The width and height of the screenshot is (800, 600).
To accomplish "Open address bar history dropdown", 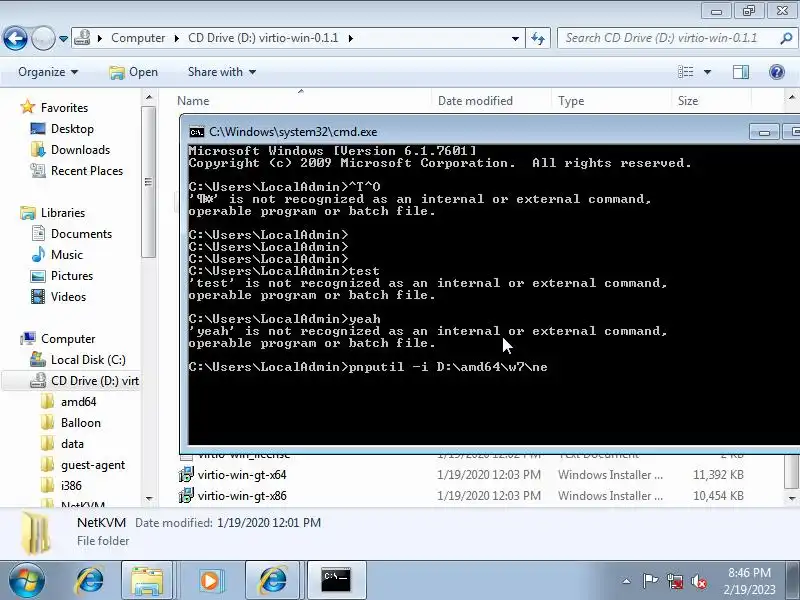I will (515, 38).
